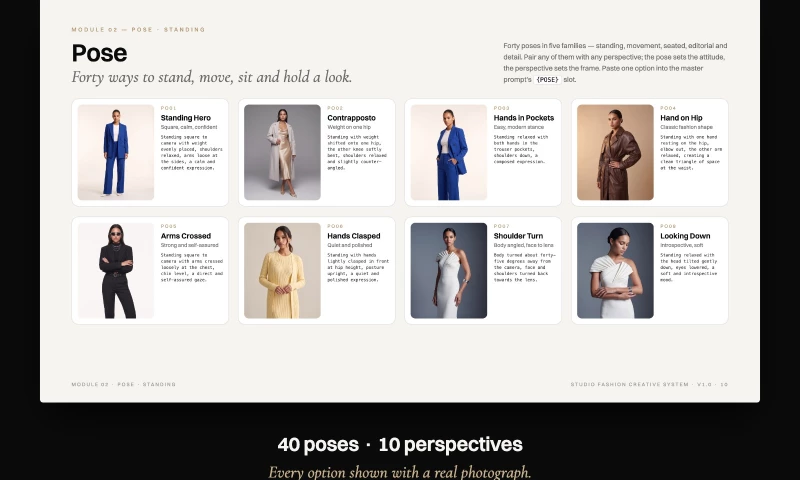Click the Contrapposto card title
This screenshot has width=800, height=480.
(x=352, y=118)
